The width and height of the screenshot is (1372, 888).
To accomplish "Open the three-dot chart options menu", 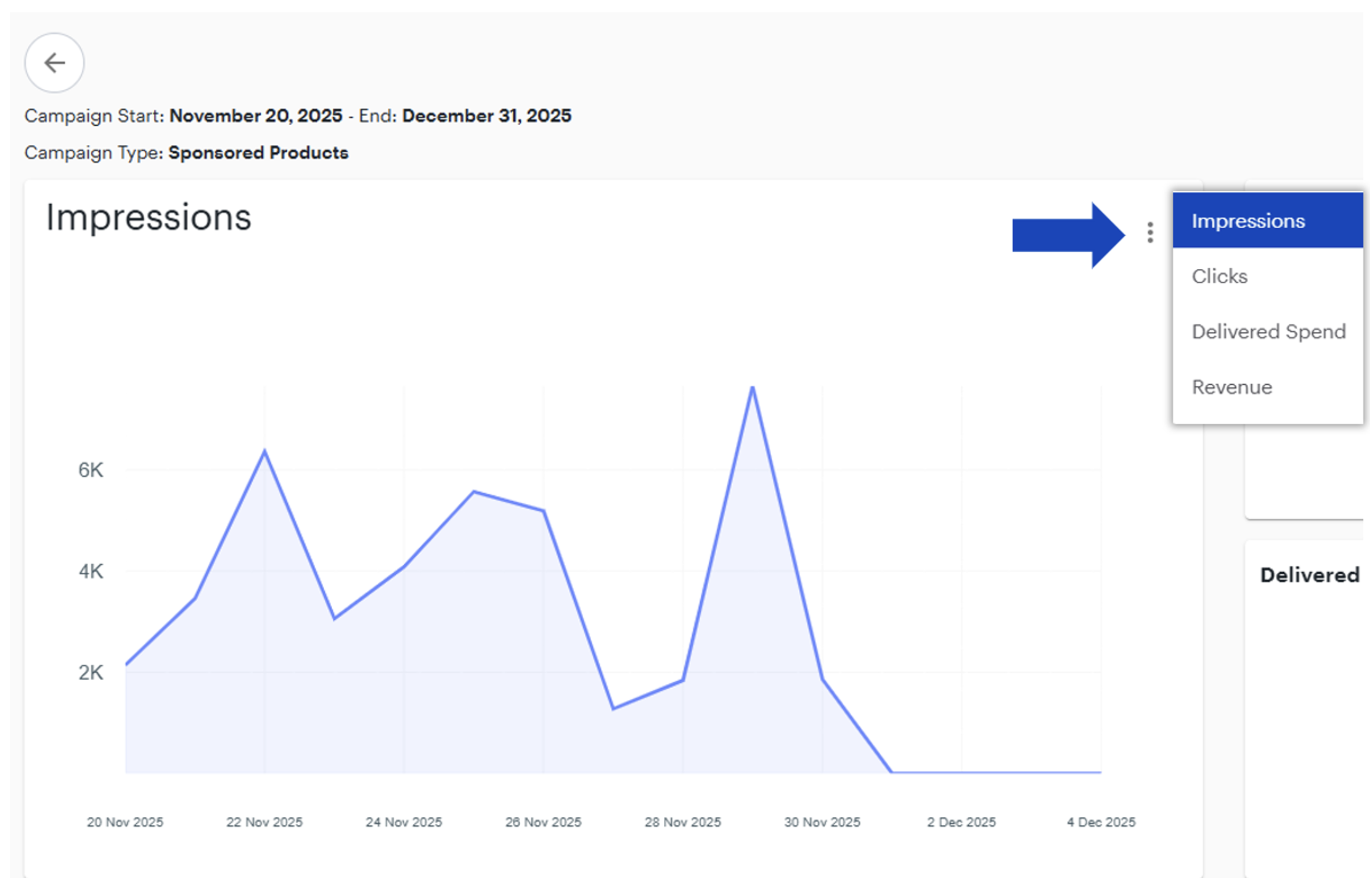I will click(x=1149, y=232).
